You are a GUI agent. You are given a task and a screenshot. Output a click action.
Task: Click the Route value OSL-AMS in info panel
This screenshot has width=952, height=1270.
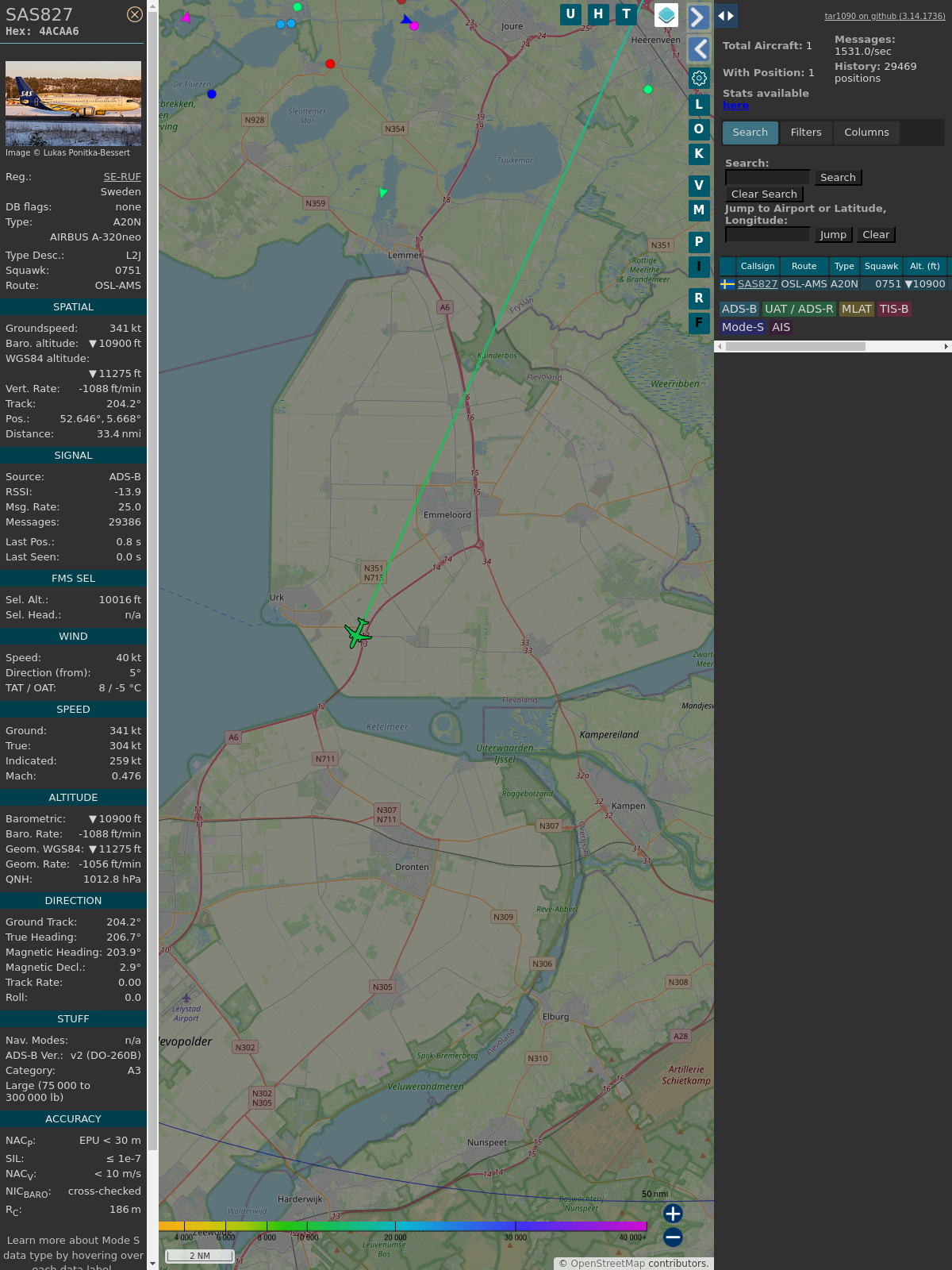tap(118, 286)
